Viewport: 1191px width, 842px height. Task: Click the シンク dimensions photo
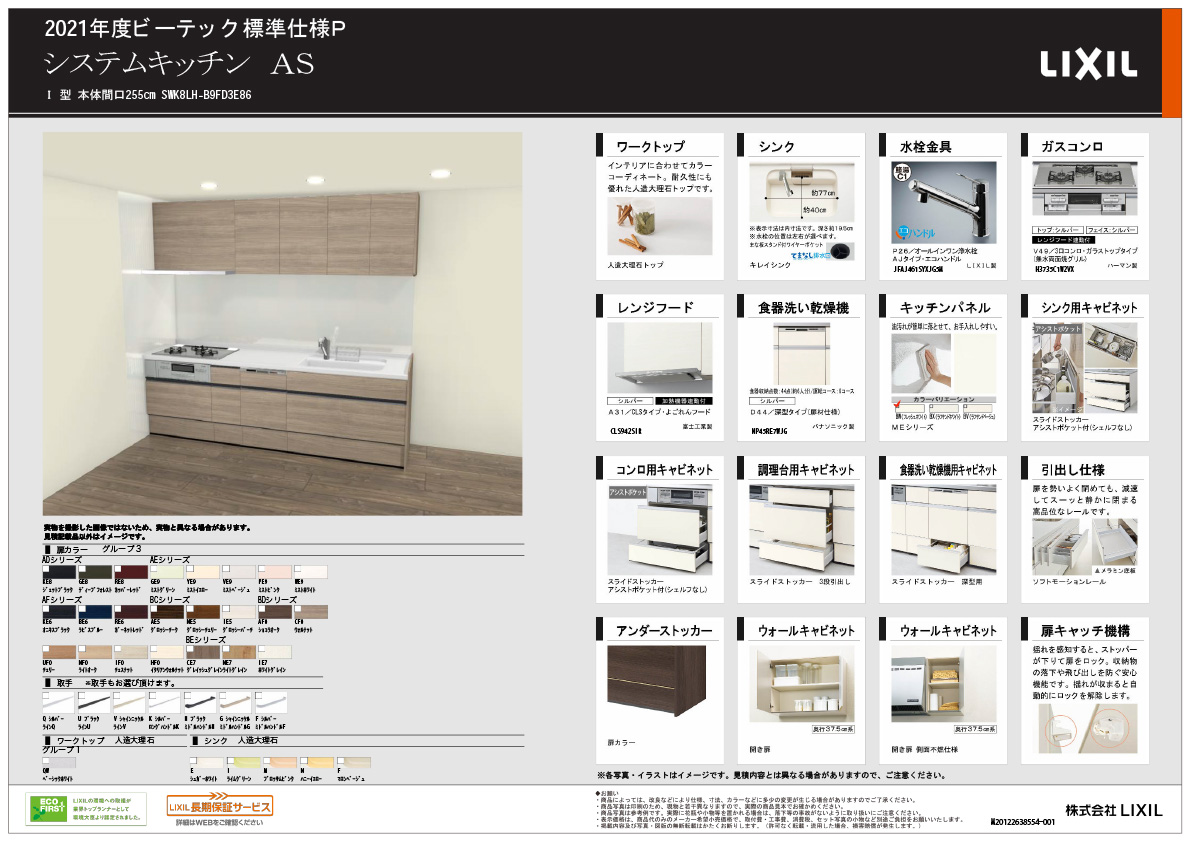[x=801, y=191]
